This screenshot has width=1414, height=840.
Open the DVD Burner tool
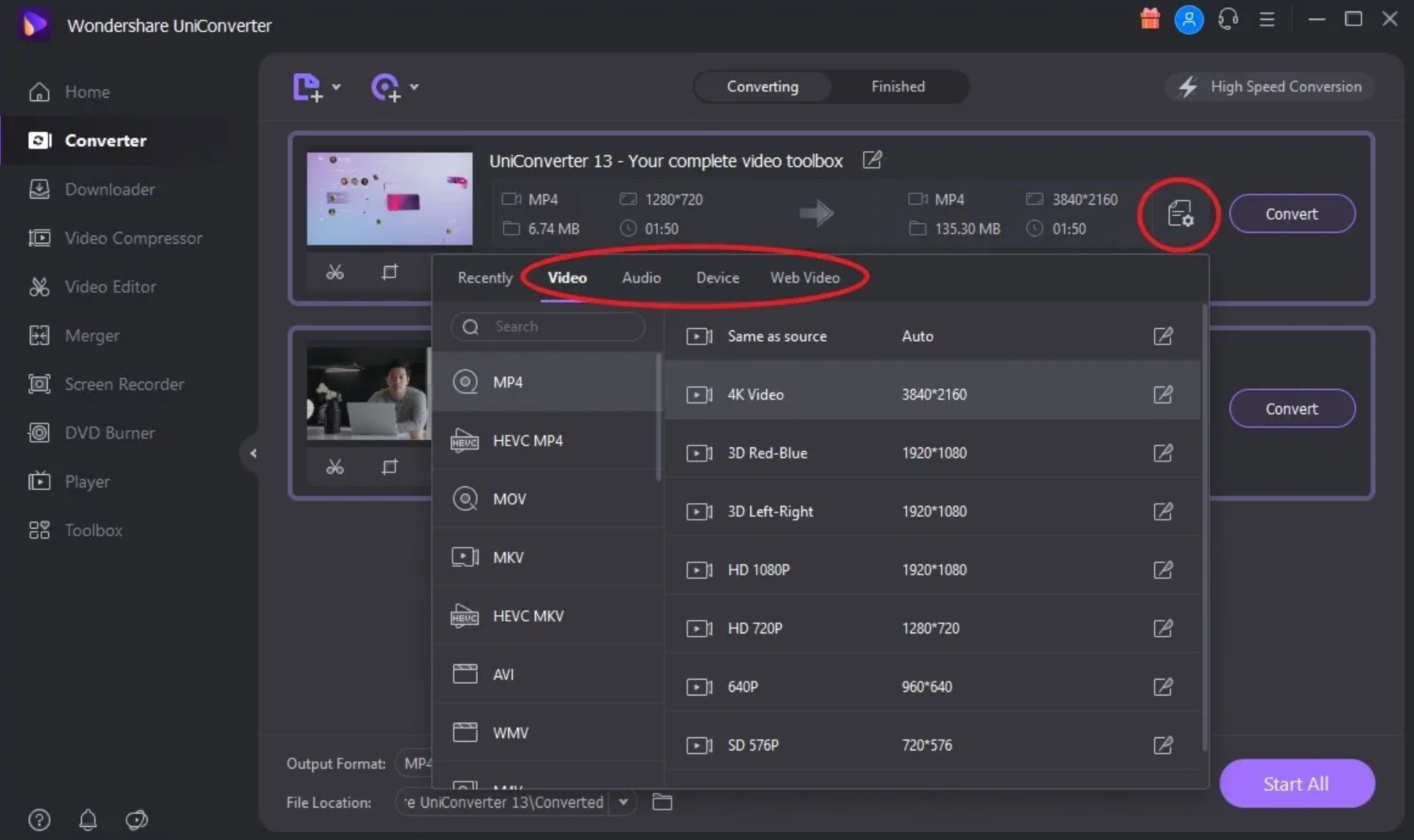[92, 433]
